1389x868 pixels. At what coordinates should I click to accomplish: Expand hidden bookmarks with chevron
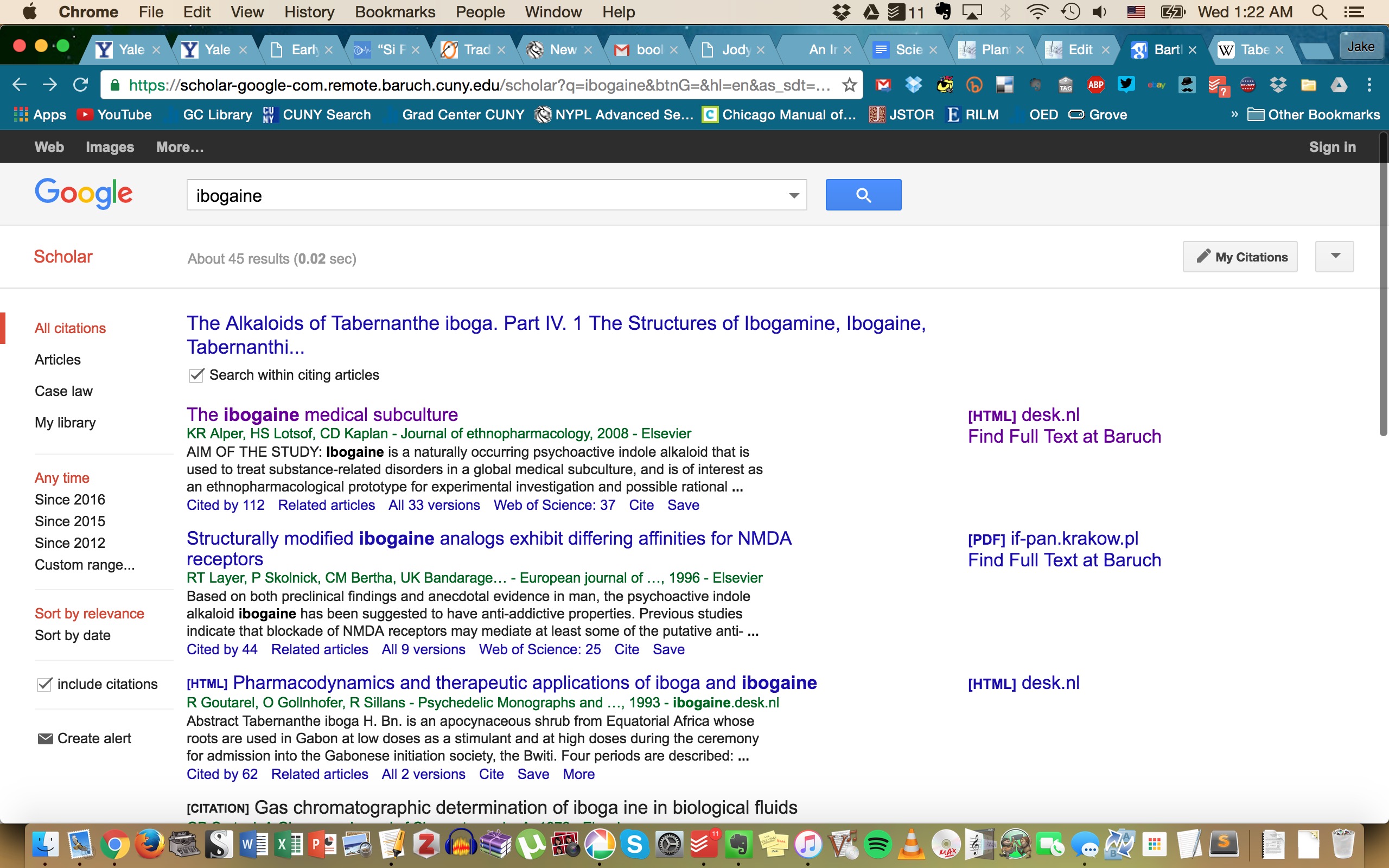coord(1234,114)
